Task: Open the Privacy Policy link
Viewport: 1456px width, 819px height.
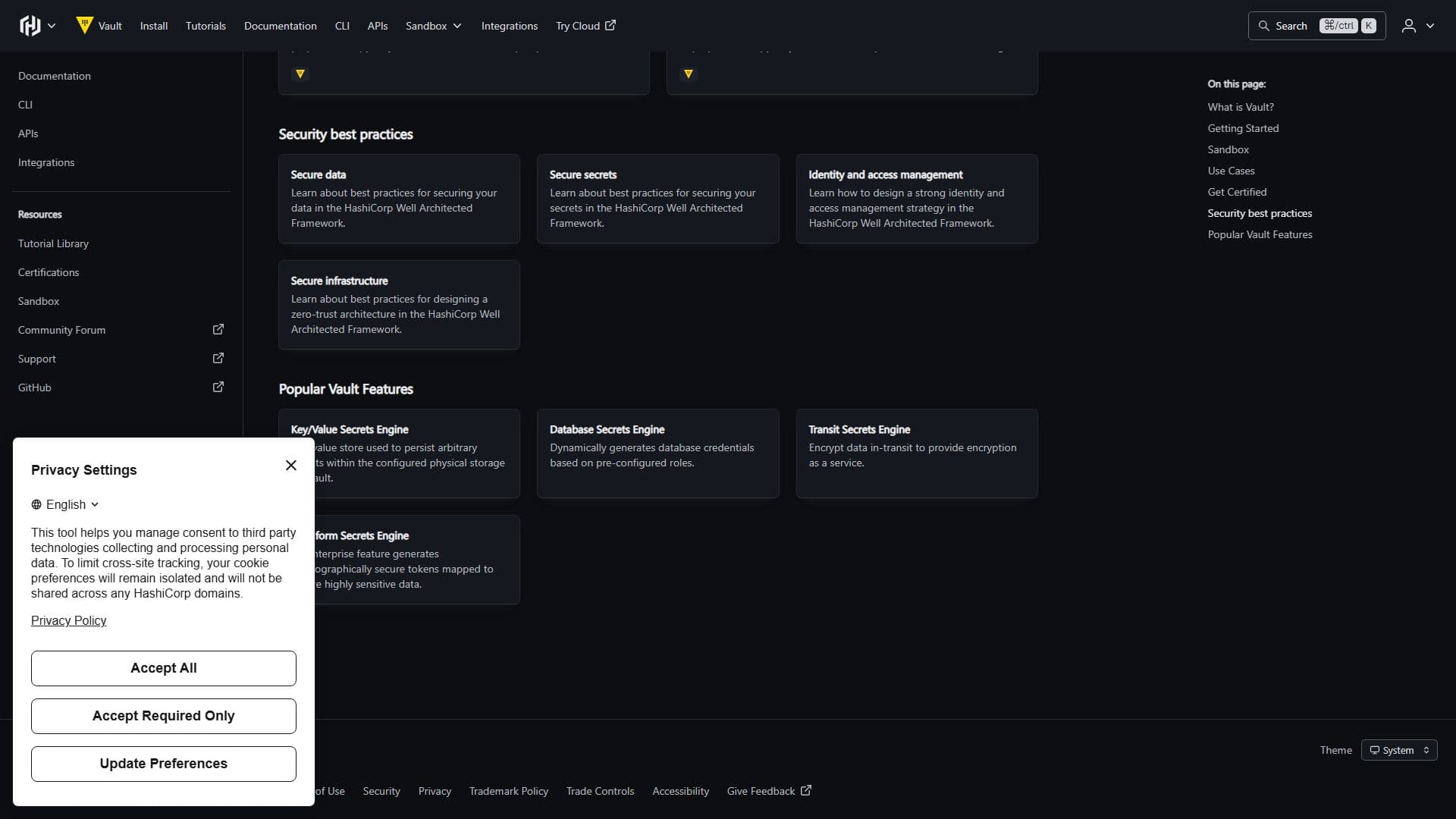Action: point(68,620)
